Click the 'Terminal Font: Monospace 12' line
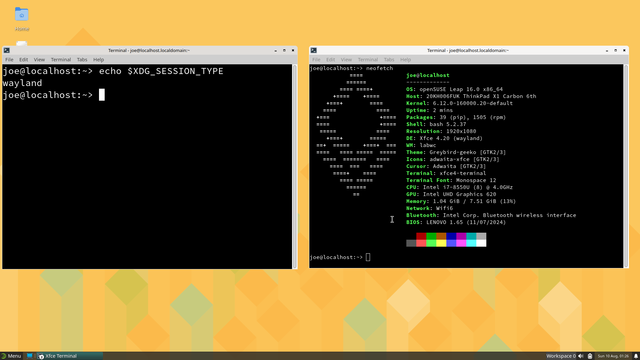The height and width of the screenshot is (360, 640). (x=451, y=180)
